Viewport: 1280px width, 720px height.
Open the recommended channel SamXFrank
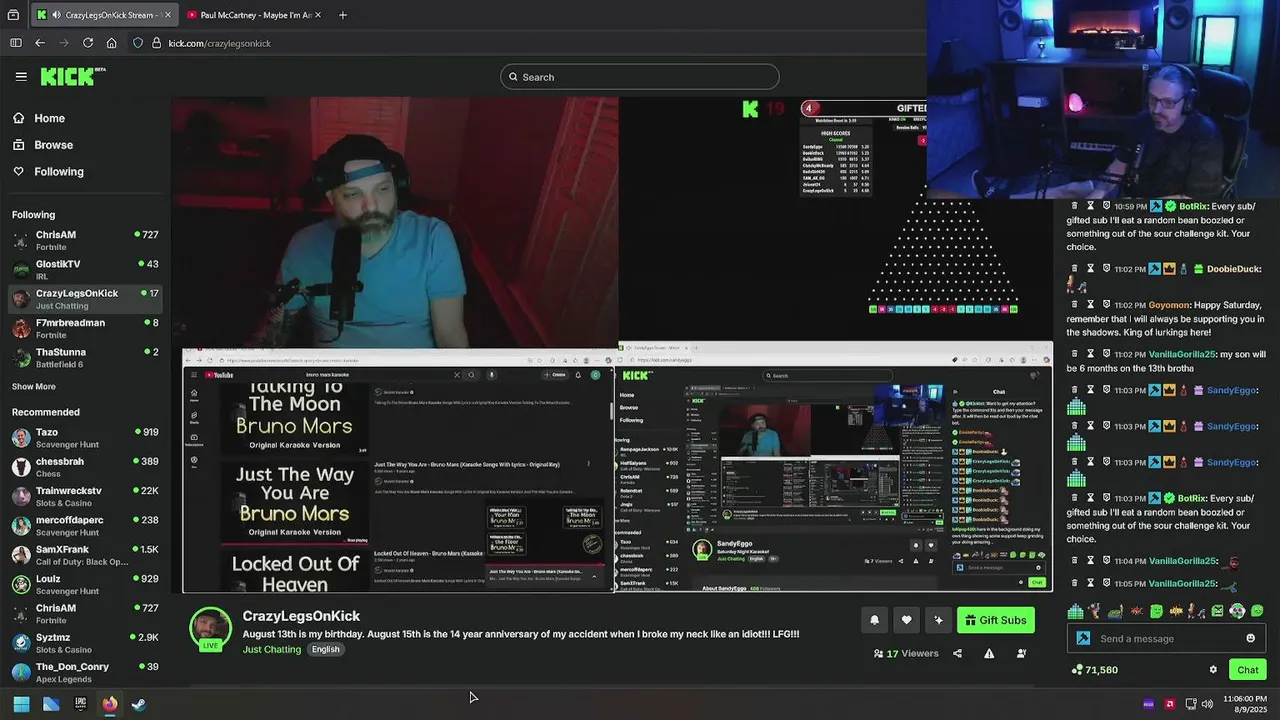coord(85,555)
